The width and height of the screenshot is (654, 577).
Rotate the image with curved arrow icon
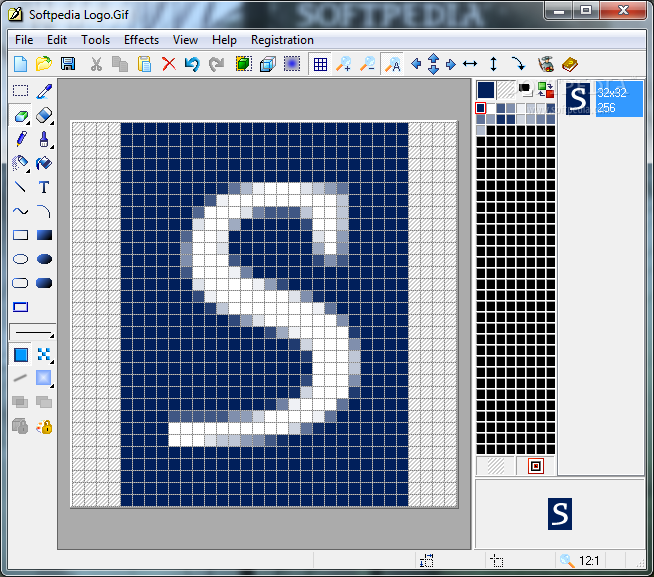(x=518, y=64)
